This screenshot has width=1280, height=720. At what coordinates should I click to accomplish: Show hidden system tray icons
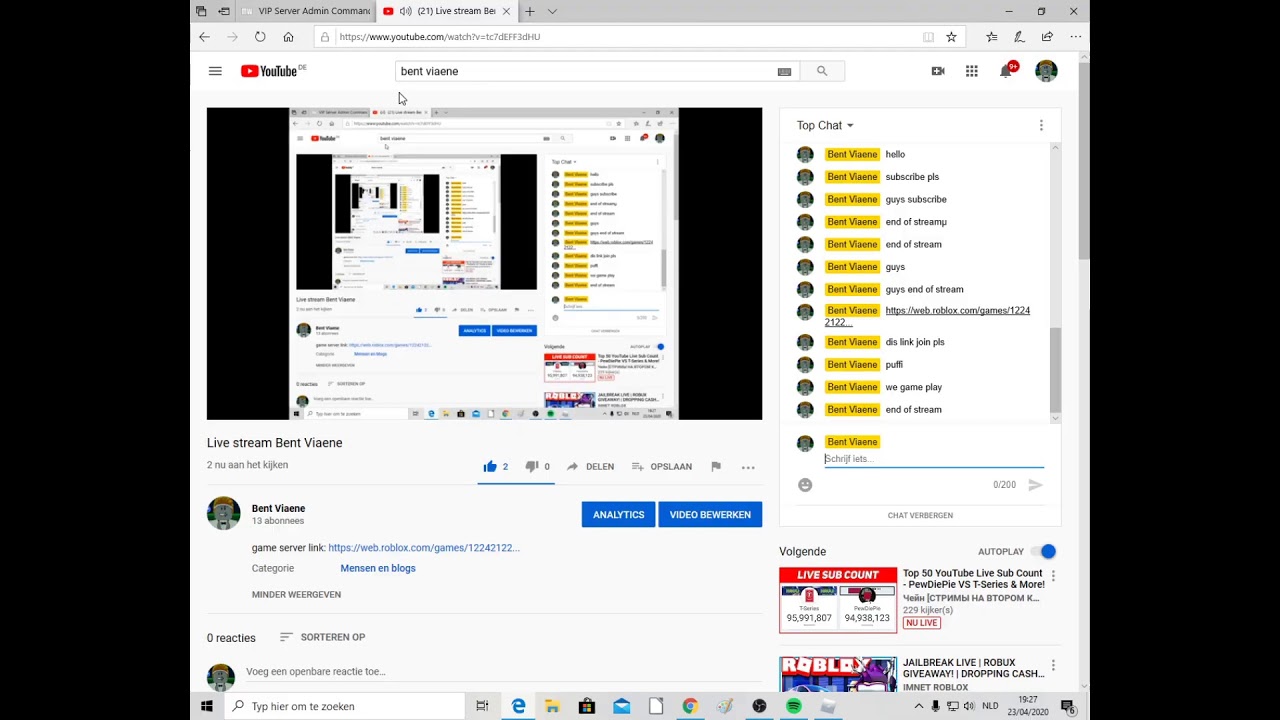[x=918, y=706]
